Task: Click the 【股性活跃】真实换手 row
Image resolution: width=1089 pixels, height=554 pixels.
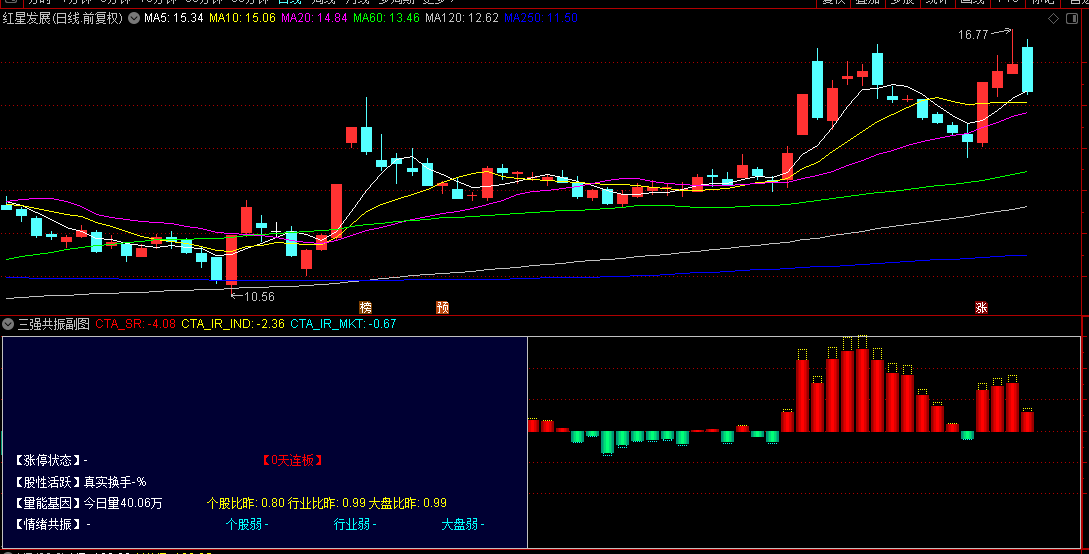Action: click(80, 482)
